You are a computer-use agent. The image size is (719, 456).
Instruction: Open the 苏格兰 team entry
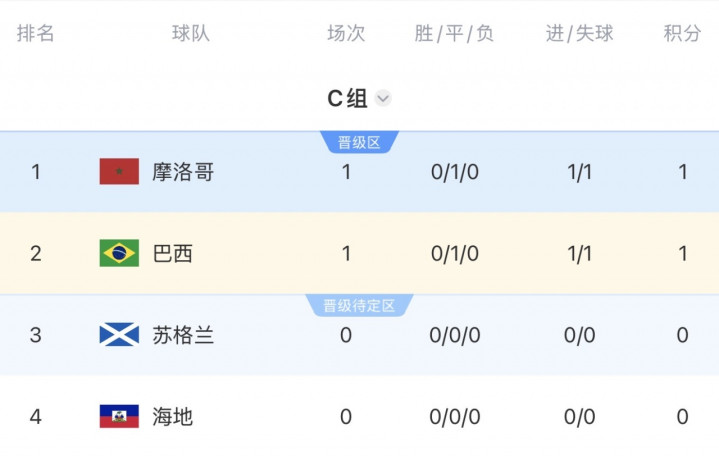tap(183, 335)
